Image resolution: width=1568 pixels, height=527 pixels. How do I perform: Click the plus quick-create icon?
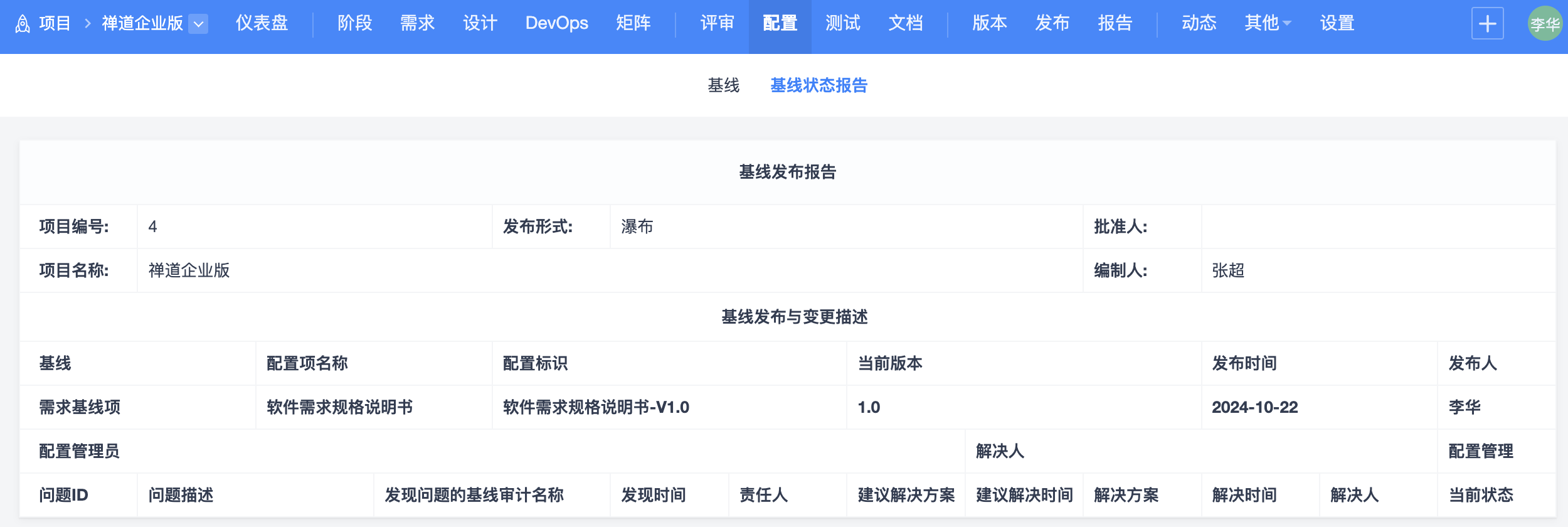click(x=1487, y=24)
